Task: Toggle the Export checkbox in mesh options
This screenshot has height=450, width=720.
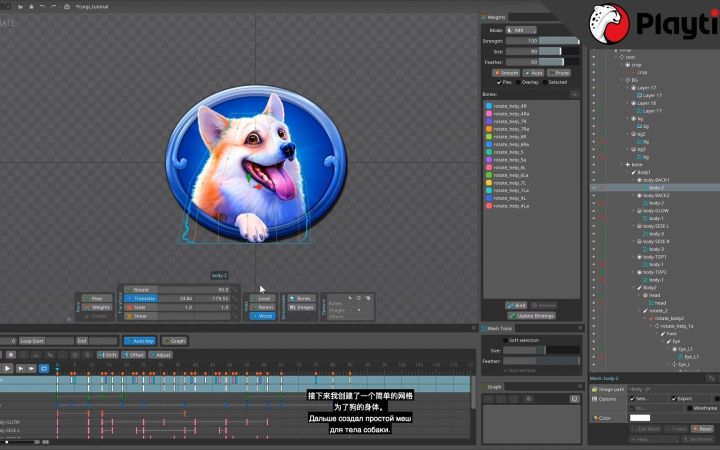Action: click(674, 399)
